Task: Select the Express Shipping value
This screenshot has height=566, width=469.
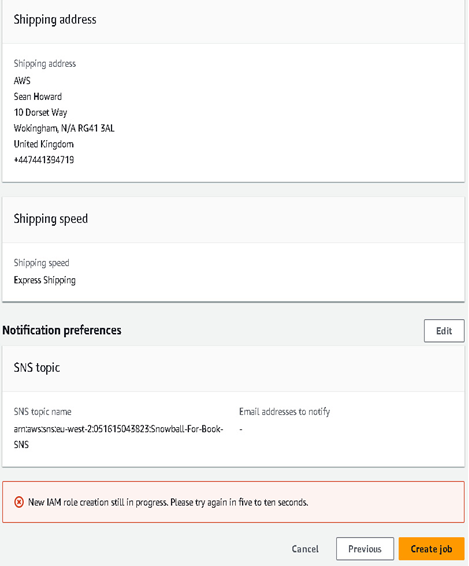Action: click(45, 280)
